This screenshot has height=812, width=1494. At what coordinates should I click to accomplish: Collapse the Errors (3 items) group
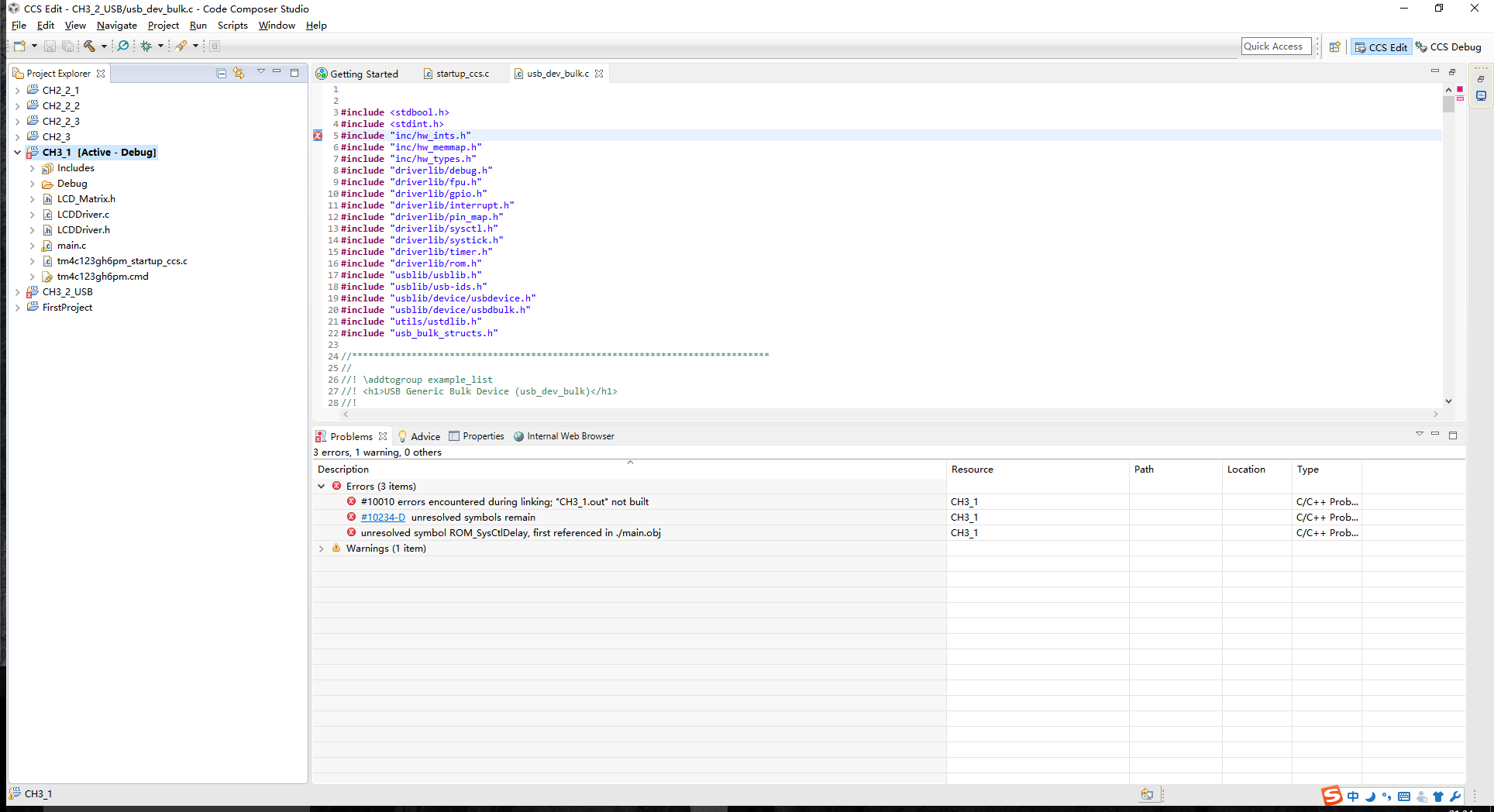point(322,487)
